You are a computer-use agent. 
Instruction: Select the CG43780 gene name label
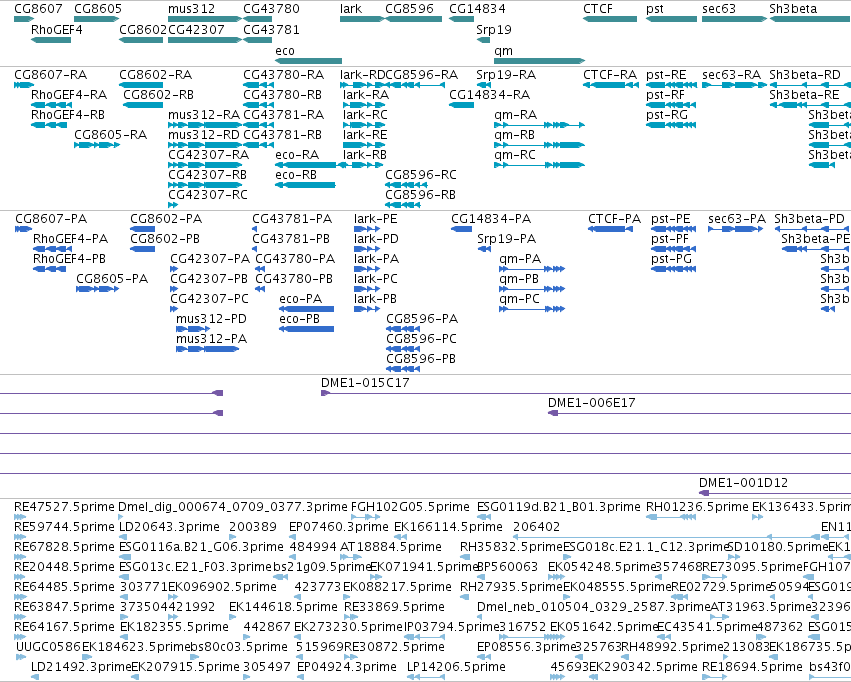271,9
